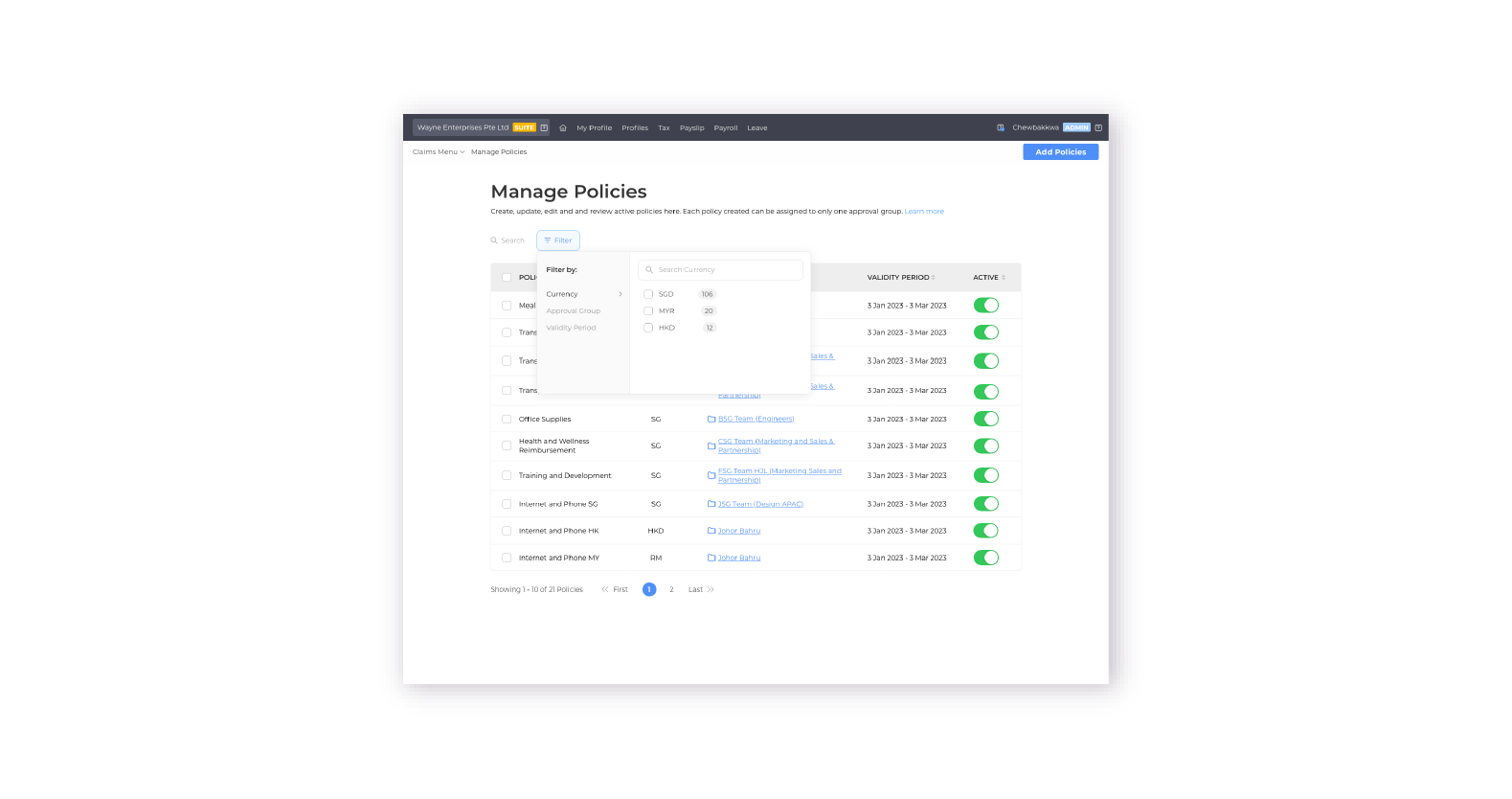The image size is (1512, 799).
Task: Click the panel icon beside the SUITE badge
Action: pyautogui.click(x=544, y=127)
